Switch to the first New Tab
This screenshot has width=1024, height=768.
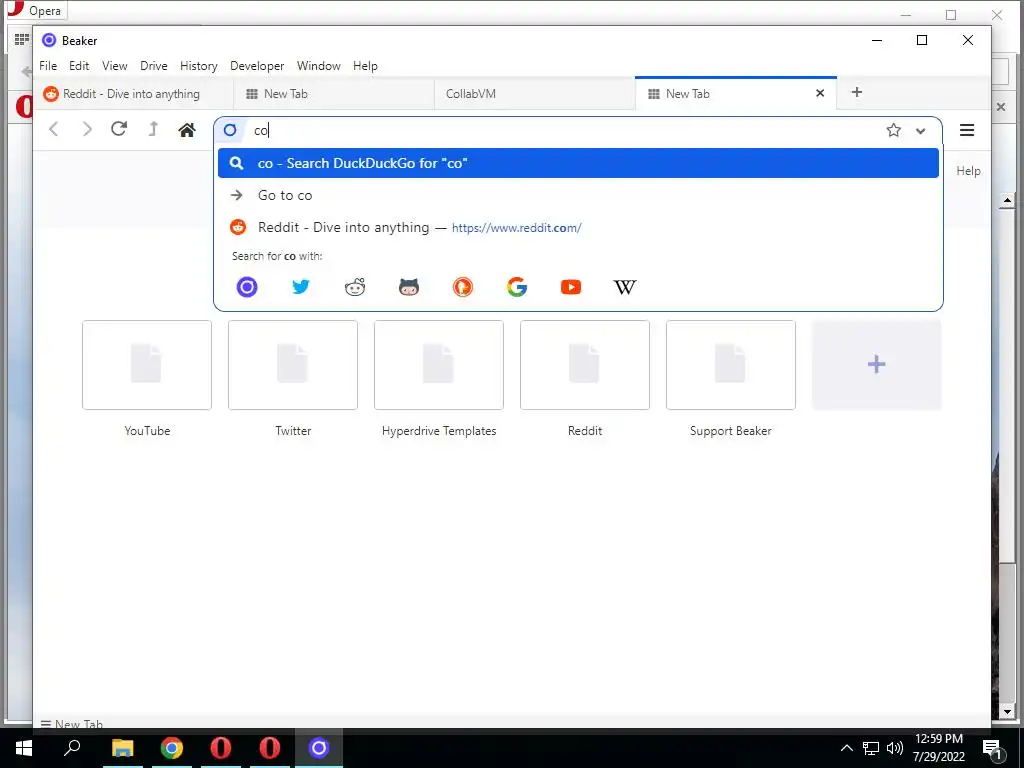pyautogui.click(x=334, y=94)
